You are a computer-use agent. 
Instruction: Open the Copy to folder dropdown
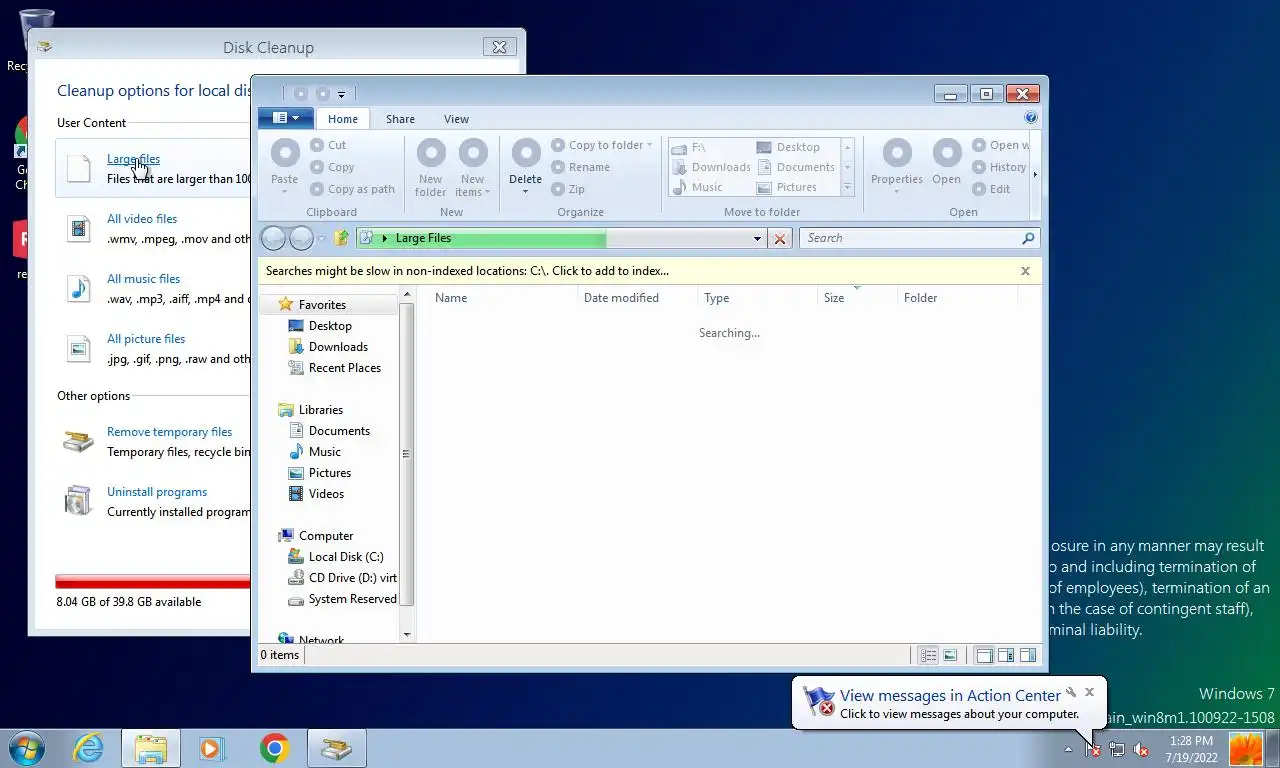pos(649,145)
